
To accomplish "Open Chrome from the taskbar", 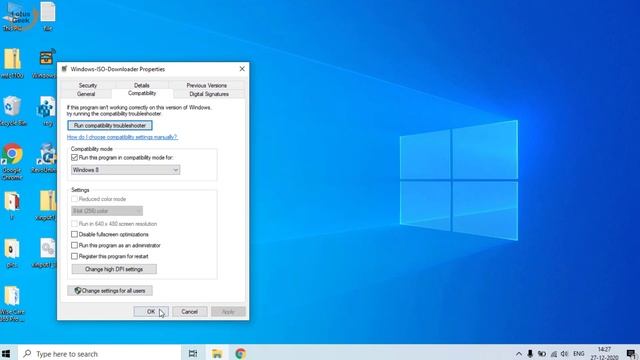I will pos(240,353).
